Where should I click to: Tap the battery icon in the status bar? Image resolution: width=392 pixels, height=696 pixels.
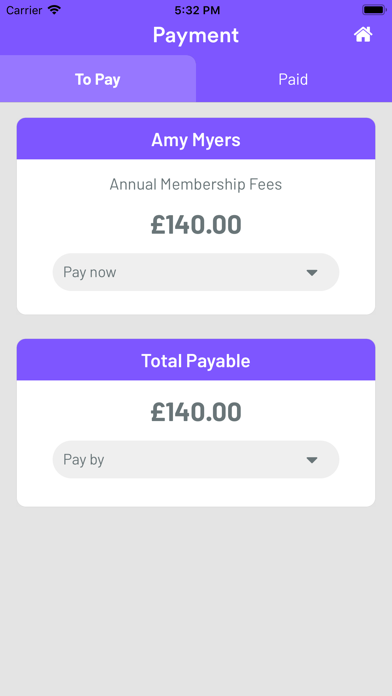coord(374,10)
